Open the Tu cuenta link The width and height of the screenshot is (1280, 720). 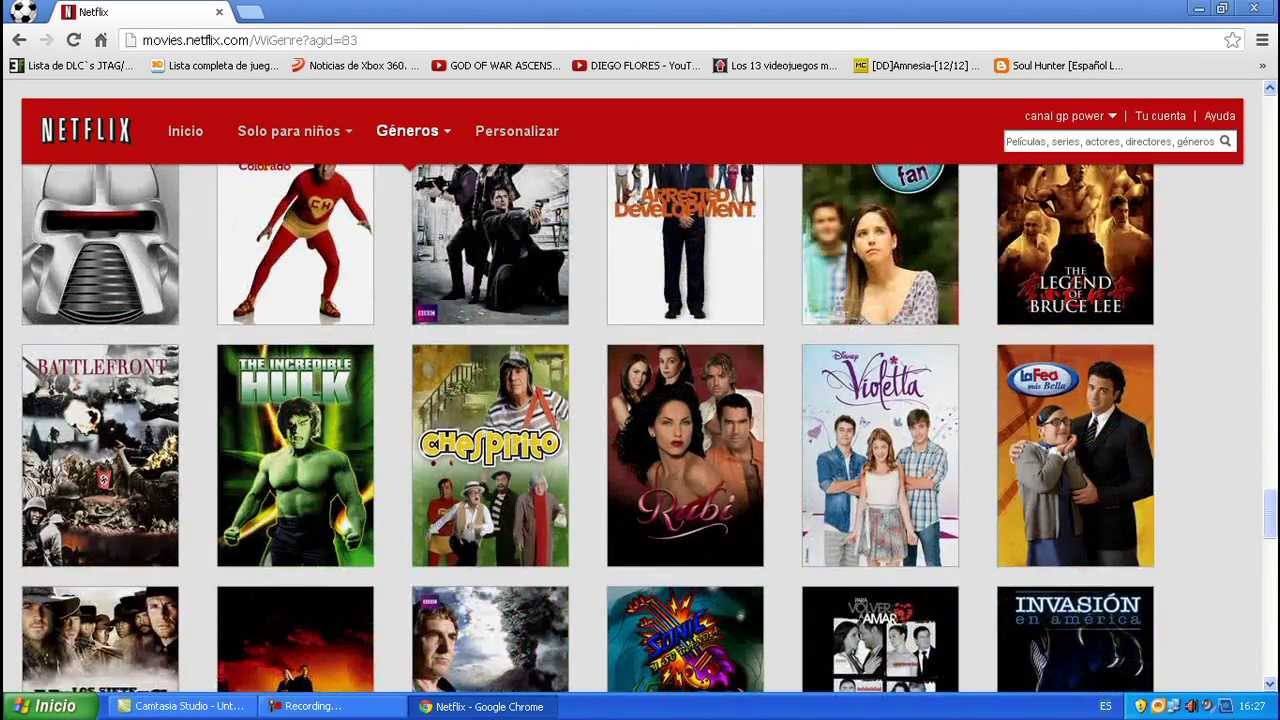click(1160, 116)
